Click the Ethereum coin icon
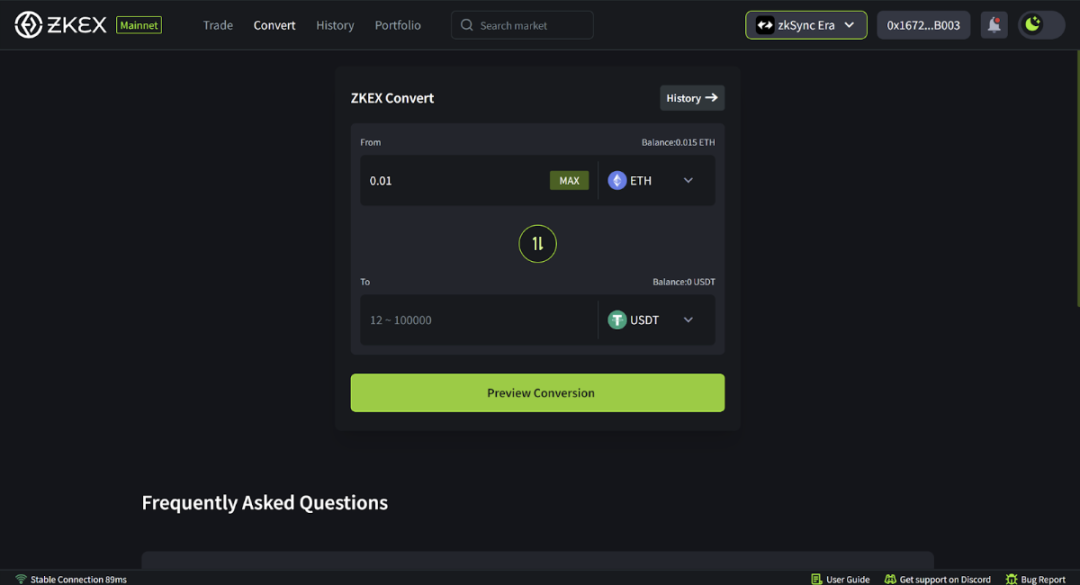Screen dimensions: 1080x585 pyautogui.click(x=617, y=181)
